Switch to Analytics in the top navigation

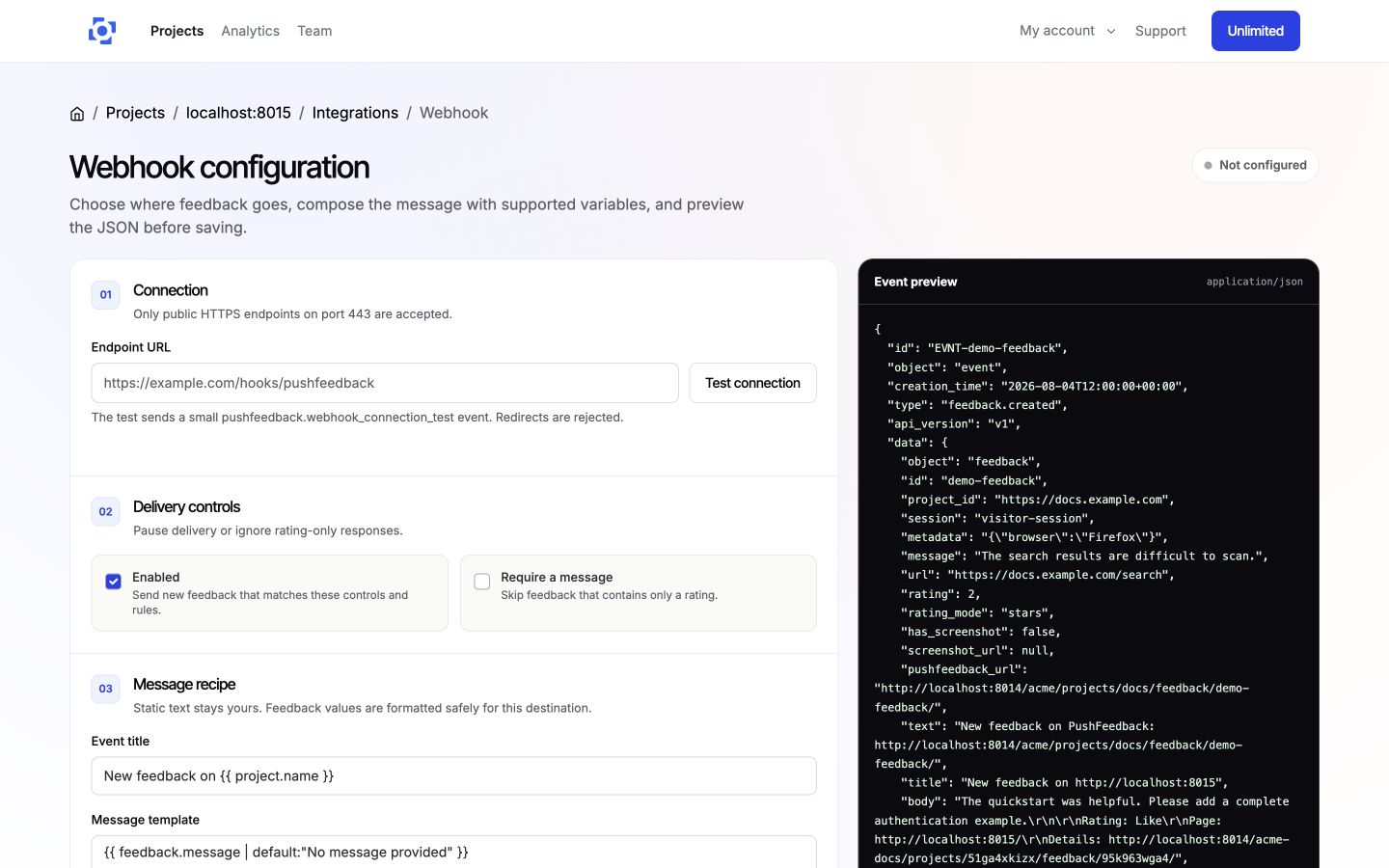coord(250,31)
